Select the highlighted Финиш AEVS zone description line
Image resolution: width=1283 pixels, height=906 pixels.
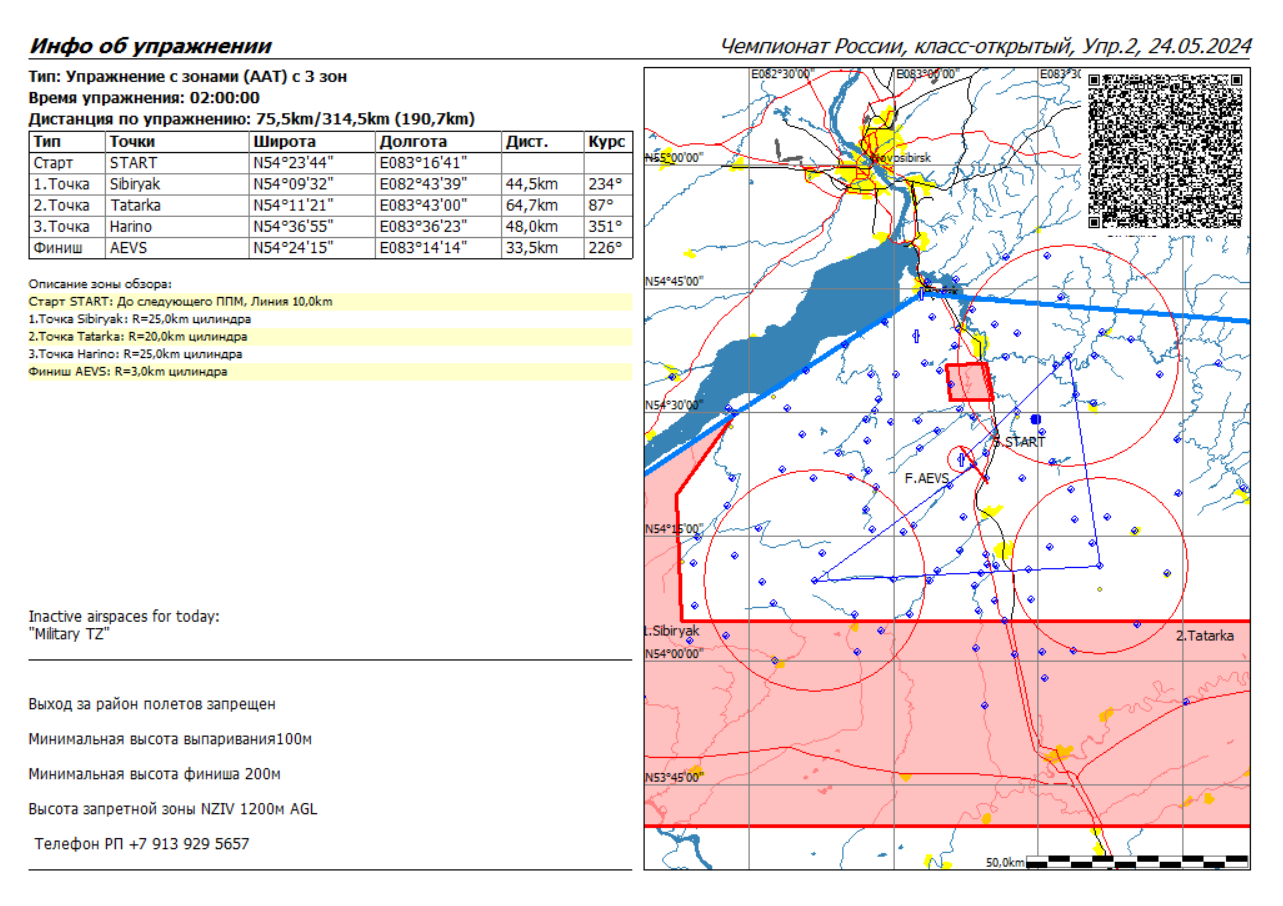coord(128,372)
